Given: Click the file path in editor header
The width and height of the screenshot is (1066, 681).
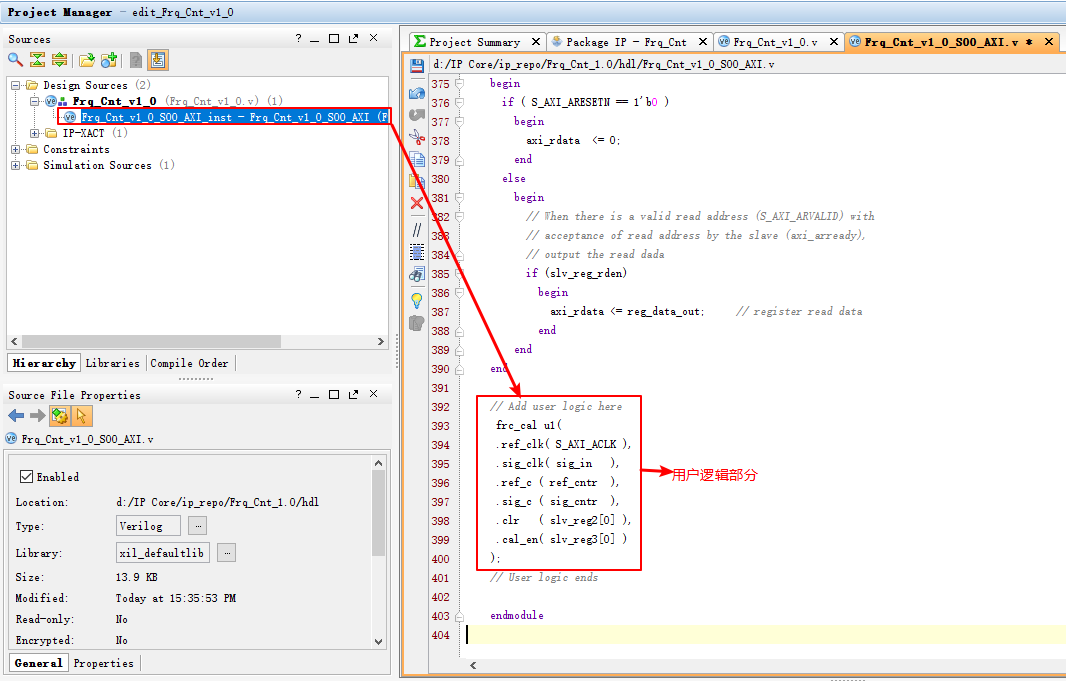Looking at the screenshot, I should [604, 65].
